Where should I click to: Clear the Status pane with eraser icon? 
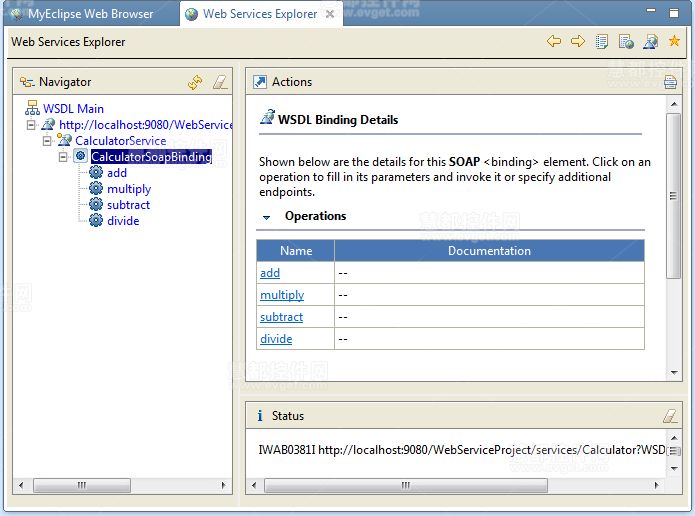point(670,416)
